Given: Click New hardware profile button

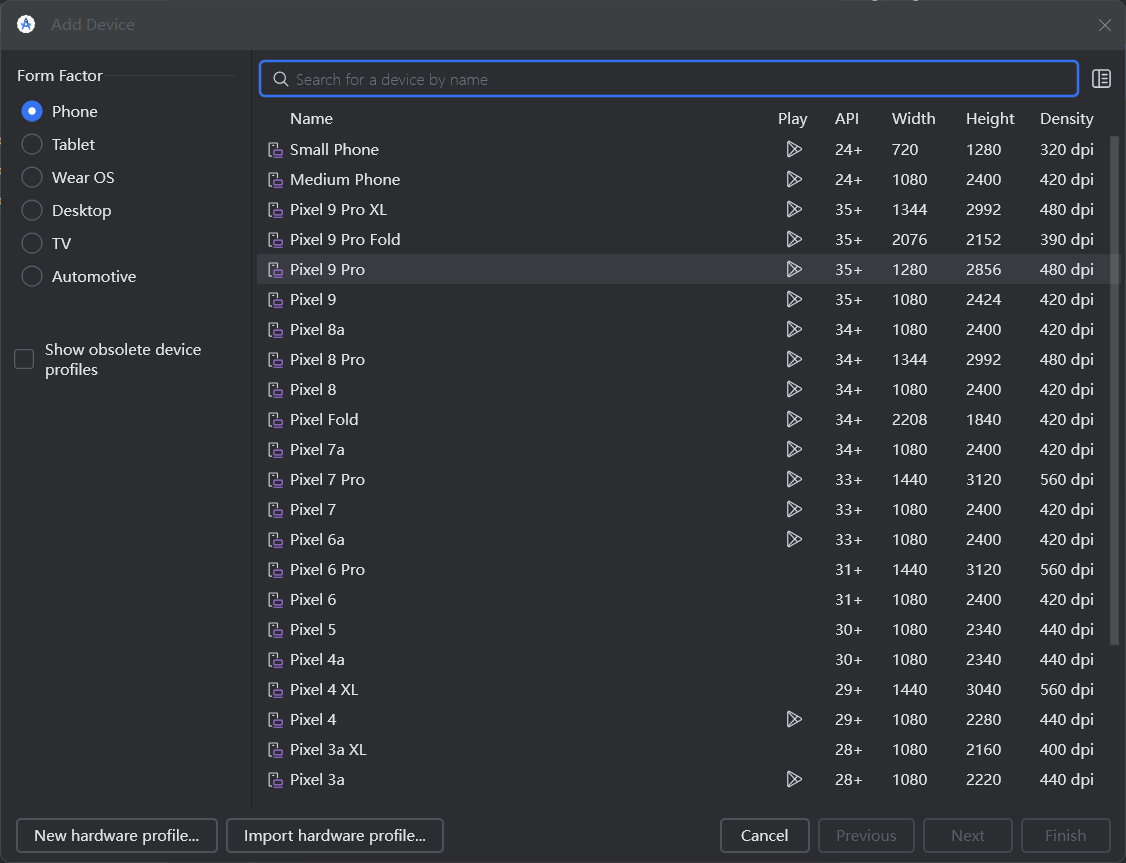Looking at the screenshot, I should (117, 836).
